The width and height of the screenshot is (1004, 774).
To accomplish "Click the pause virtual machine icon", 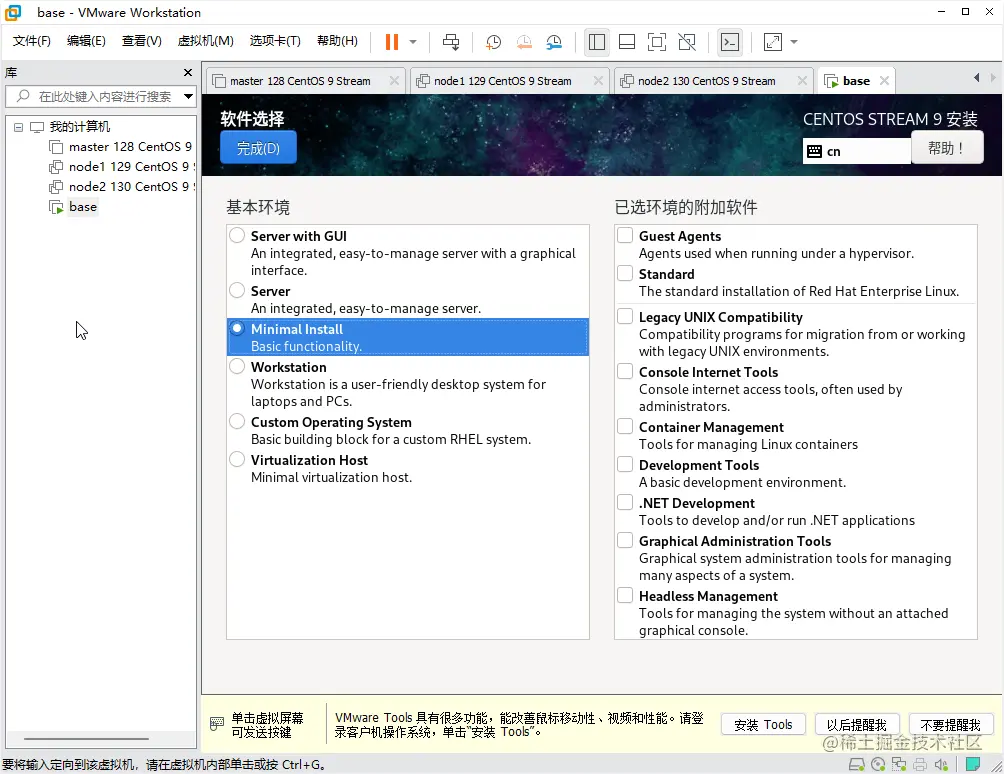I will 392,42.
